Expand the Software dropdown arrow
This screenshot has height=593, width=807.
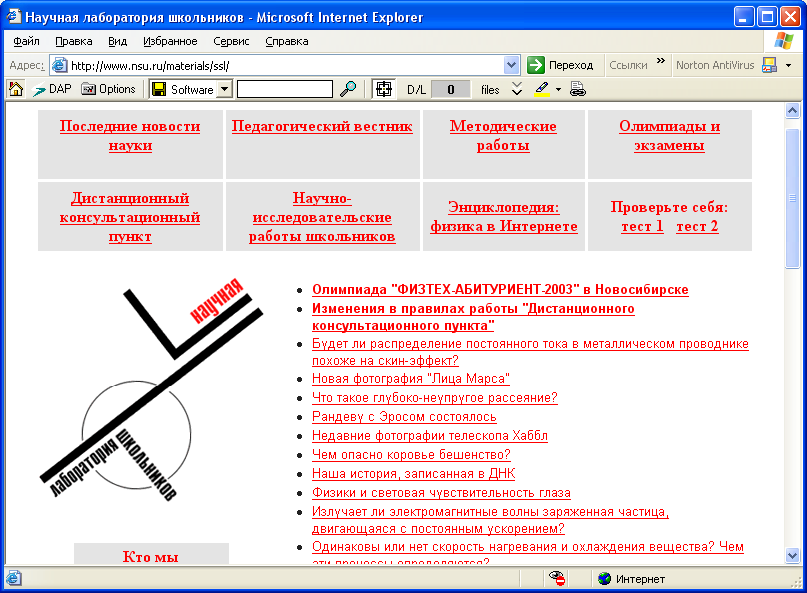(224, 90)
